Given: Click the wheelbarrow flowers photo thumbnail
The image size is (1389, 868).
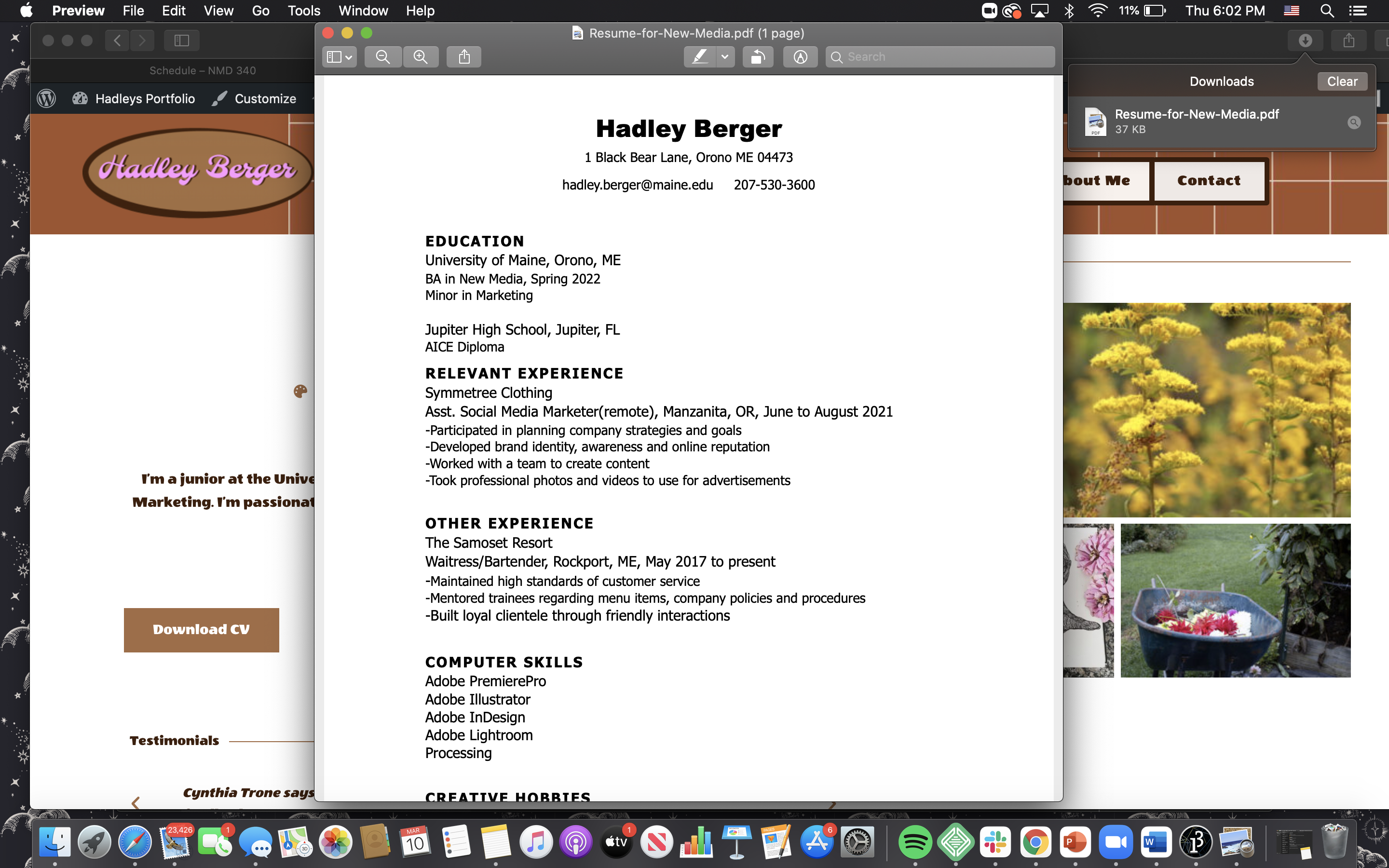Looking at the screenshot, I should pos(1235,600).
